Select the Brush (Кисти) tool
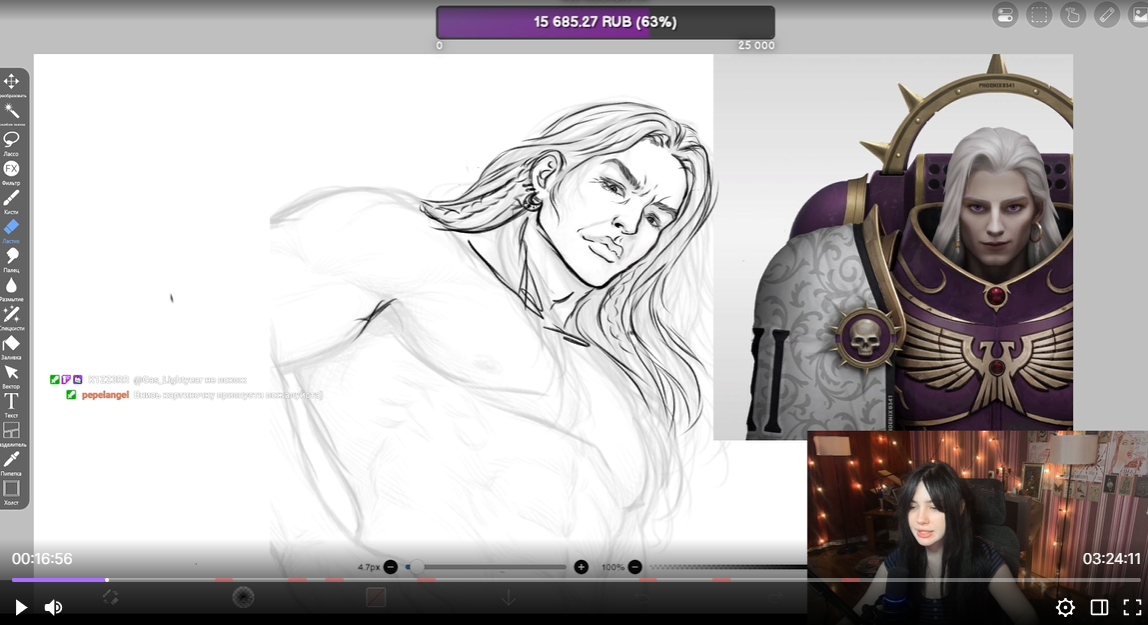Viewport: 1148px width, 625px height. (12, 198)
